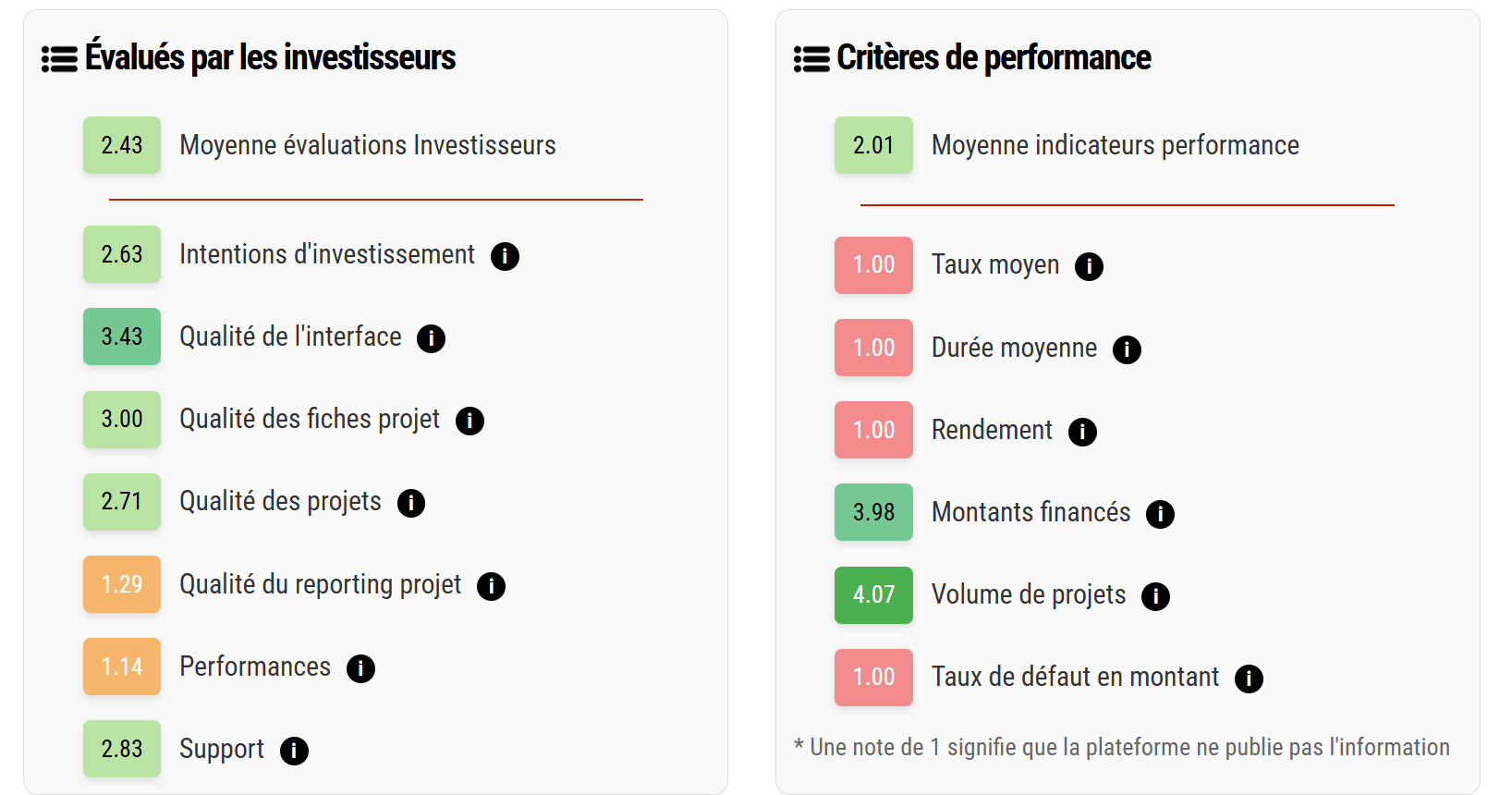The height and width of the screenshot is (795, 1512).
Task: Click the Support info icon
Action: (294, 751)
